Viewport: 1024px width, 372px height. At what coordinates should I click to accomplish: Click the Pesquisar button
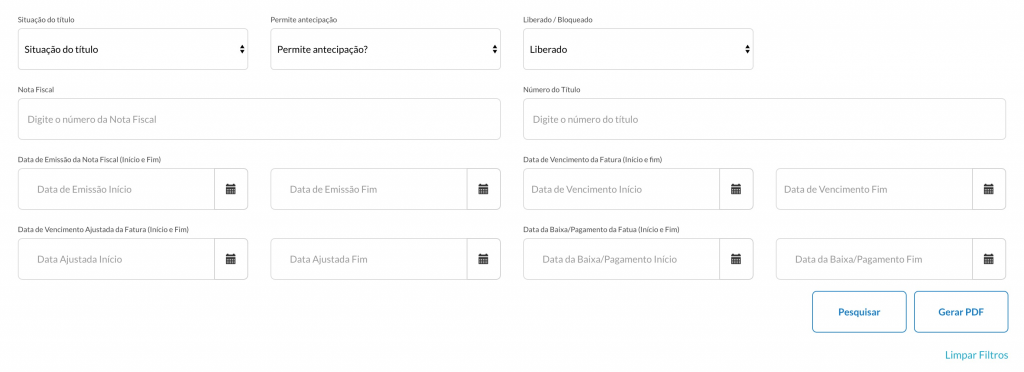coord(859,312)
